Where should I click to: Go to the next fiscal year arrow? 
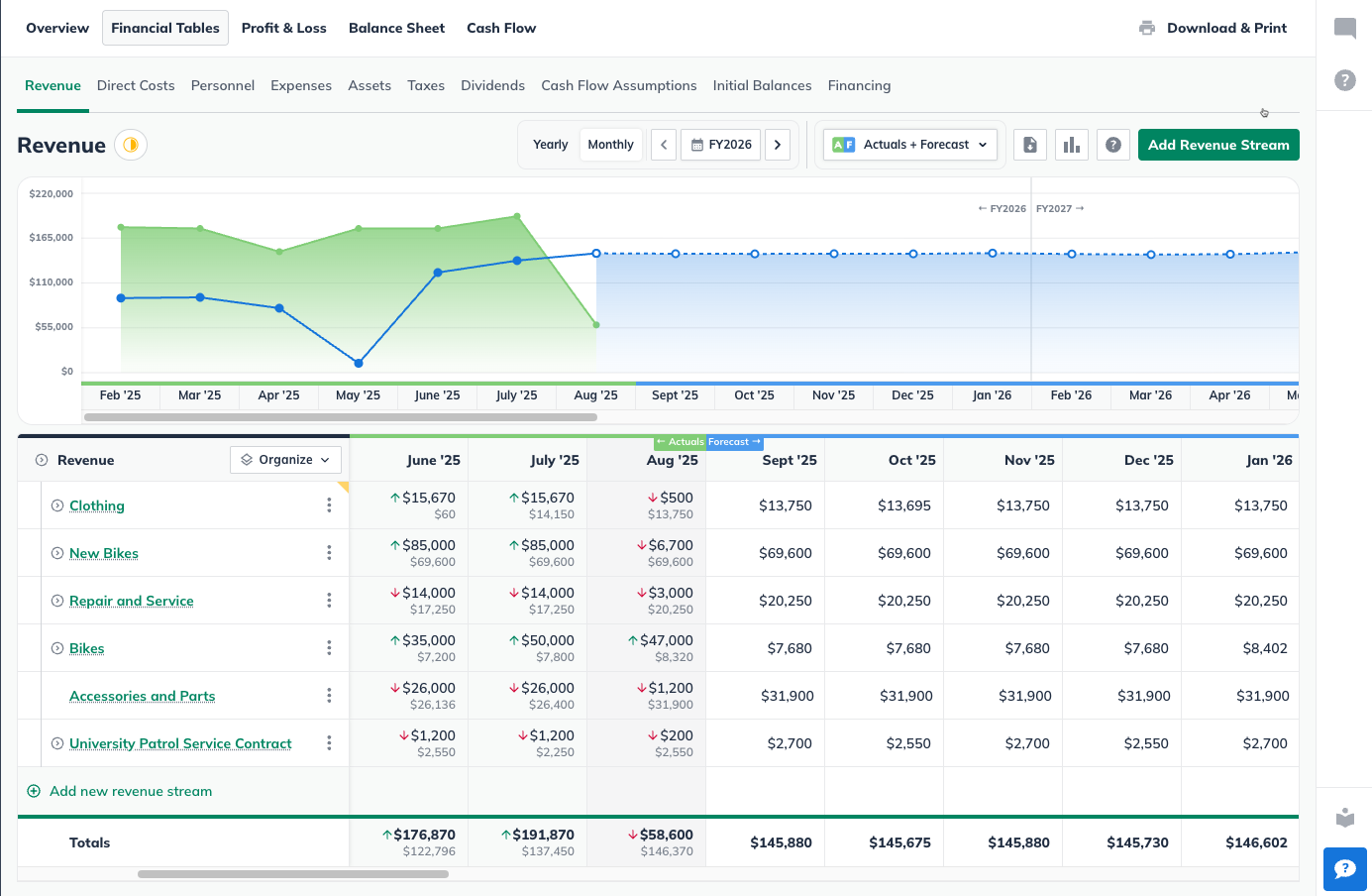tap(778, 145)
